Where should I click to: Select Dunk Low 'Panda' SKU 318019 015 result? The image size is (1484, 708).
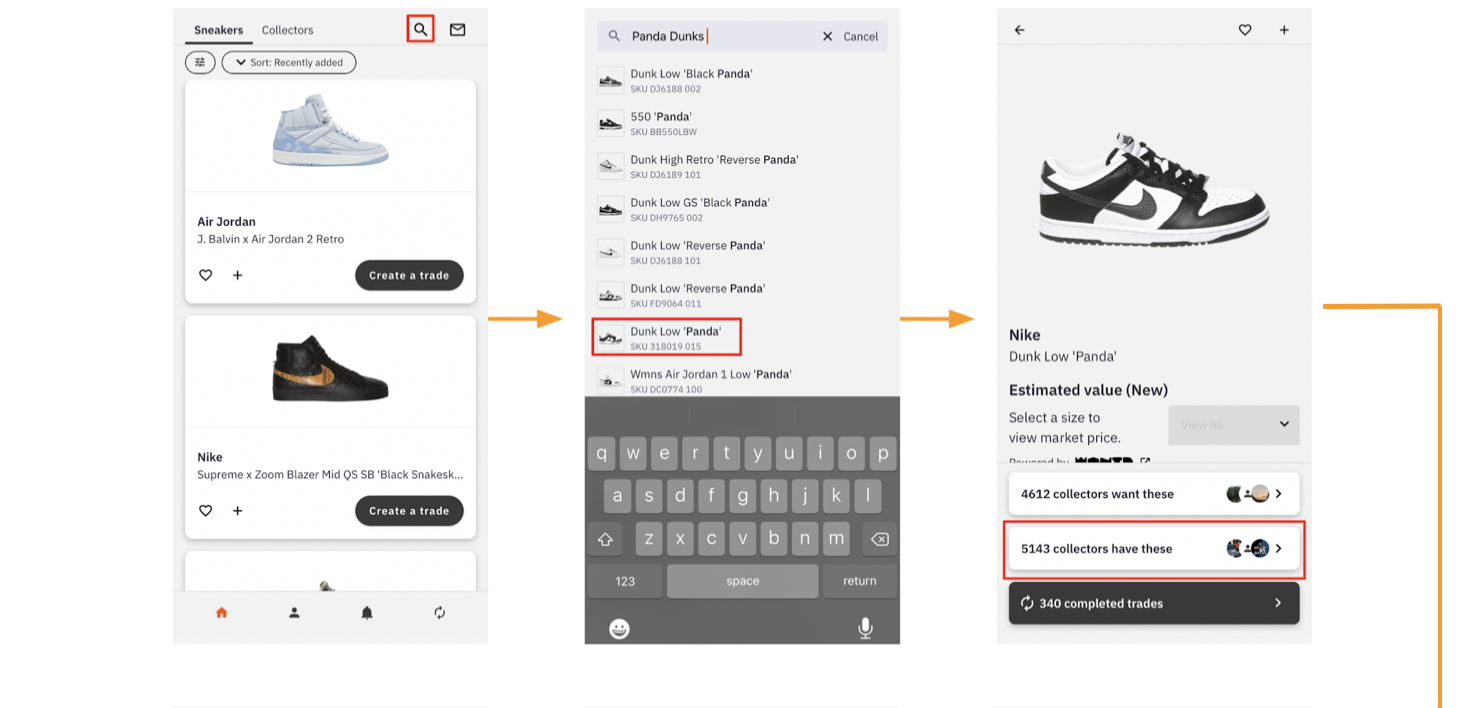point(666,337)
